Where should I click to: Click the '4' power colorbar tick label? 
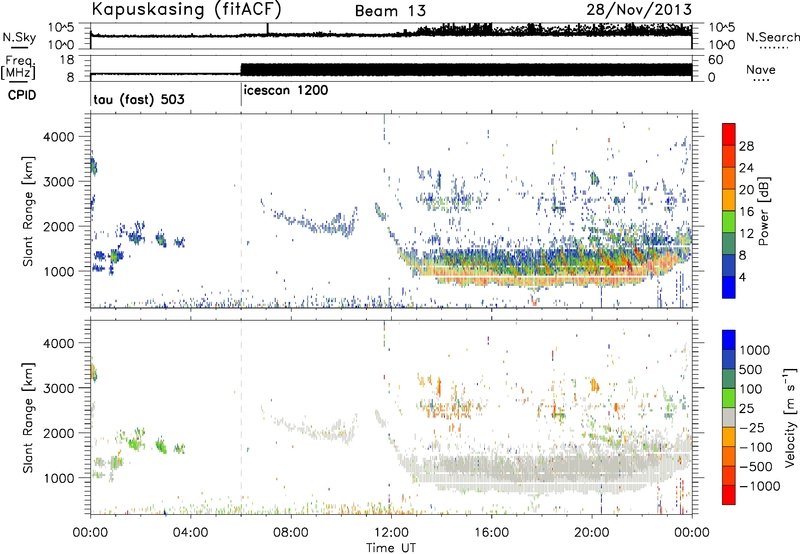click(x=743, y=277)
